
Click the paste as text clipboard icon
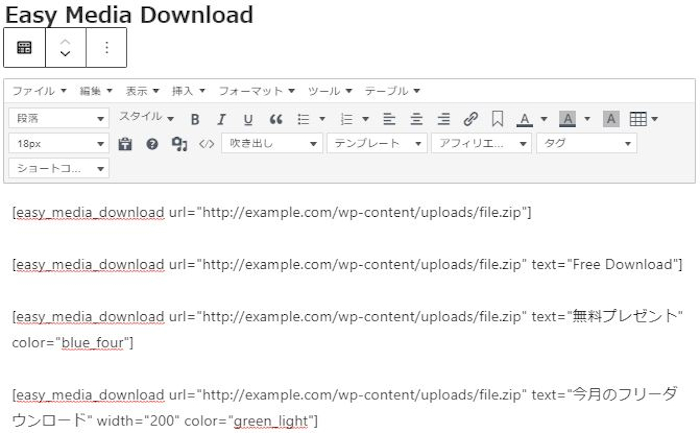tap(125, 144)
